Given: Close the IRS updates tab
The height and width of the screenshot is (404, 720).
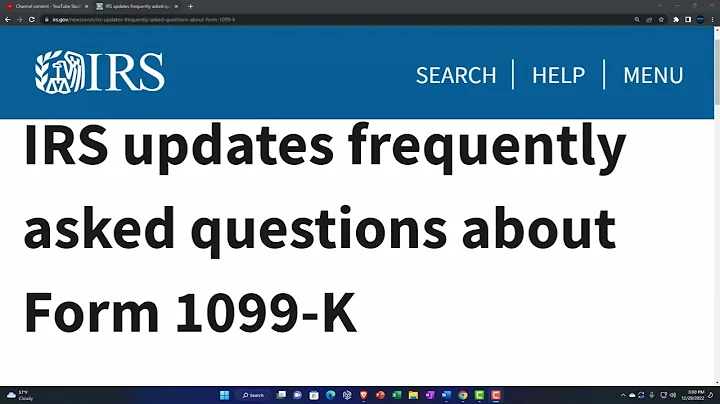Looking at the screenshot, I should point(176,6).
